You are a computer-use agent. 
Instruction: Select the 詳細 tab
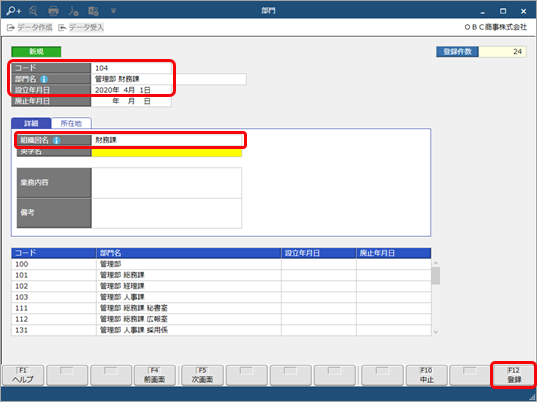[x=31, y=123]
